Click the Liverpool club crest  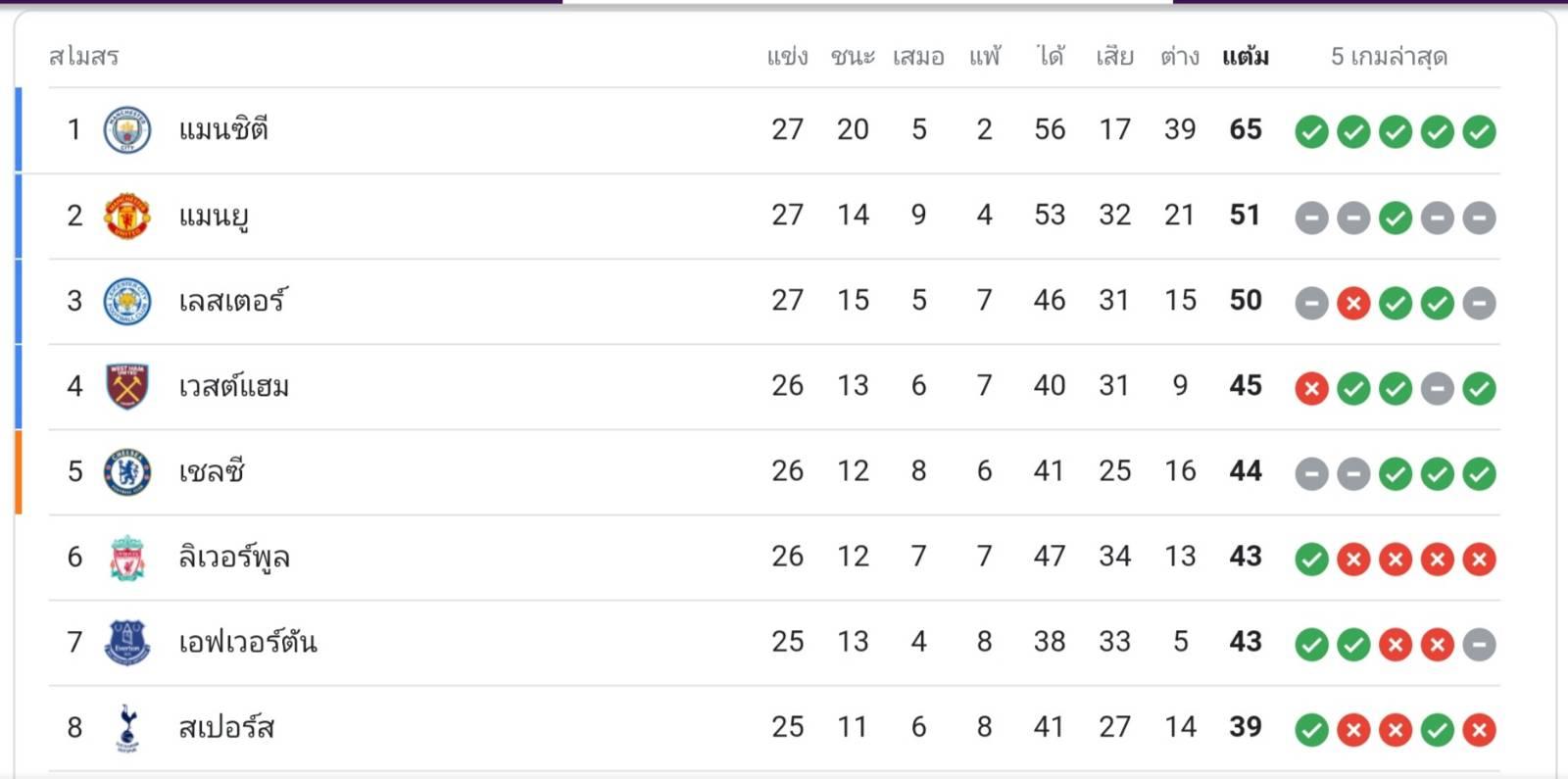click(x=127, y=558)
